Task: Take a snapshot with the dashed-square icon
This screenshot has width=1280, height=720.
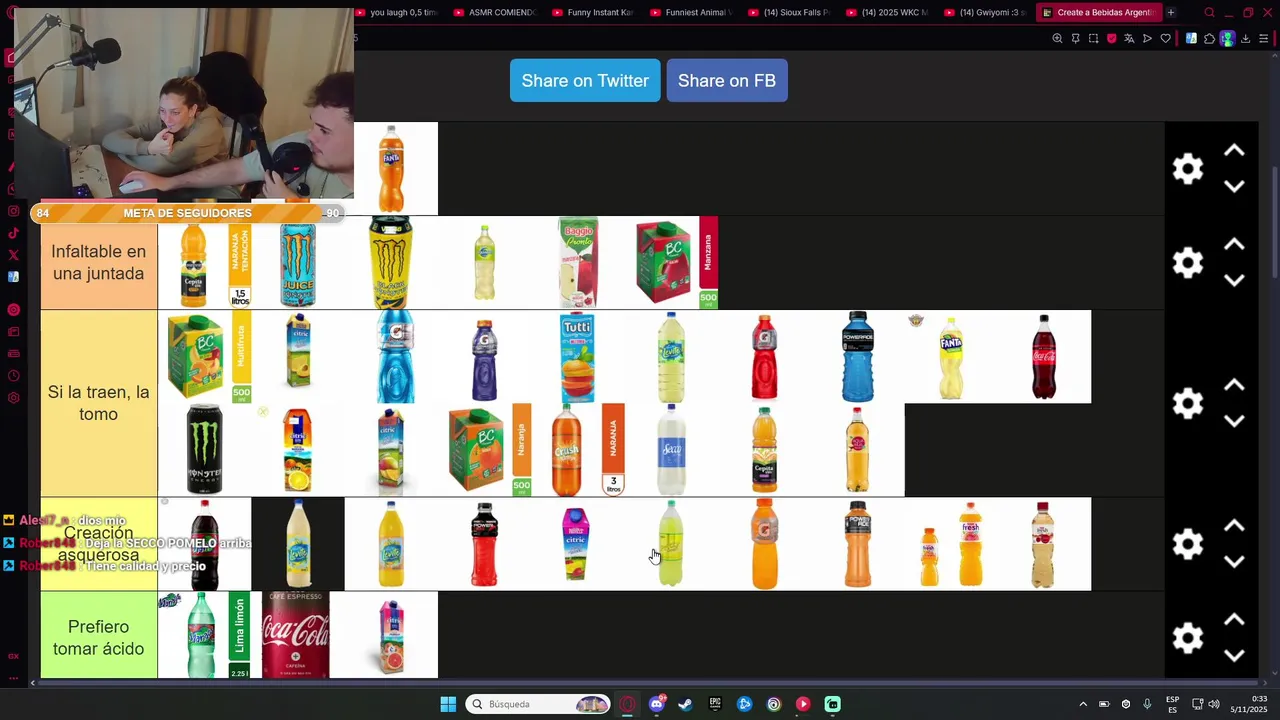Action: pyautogui.click(x=1093, y=39)
